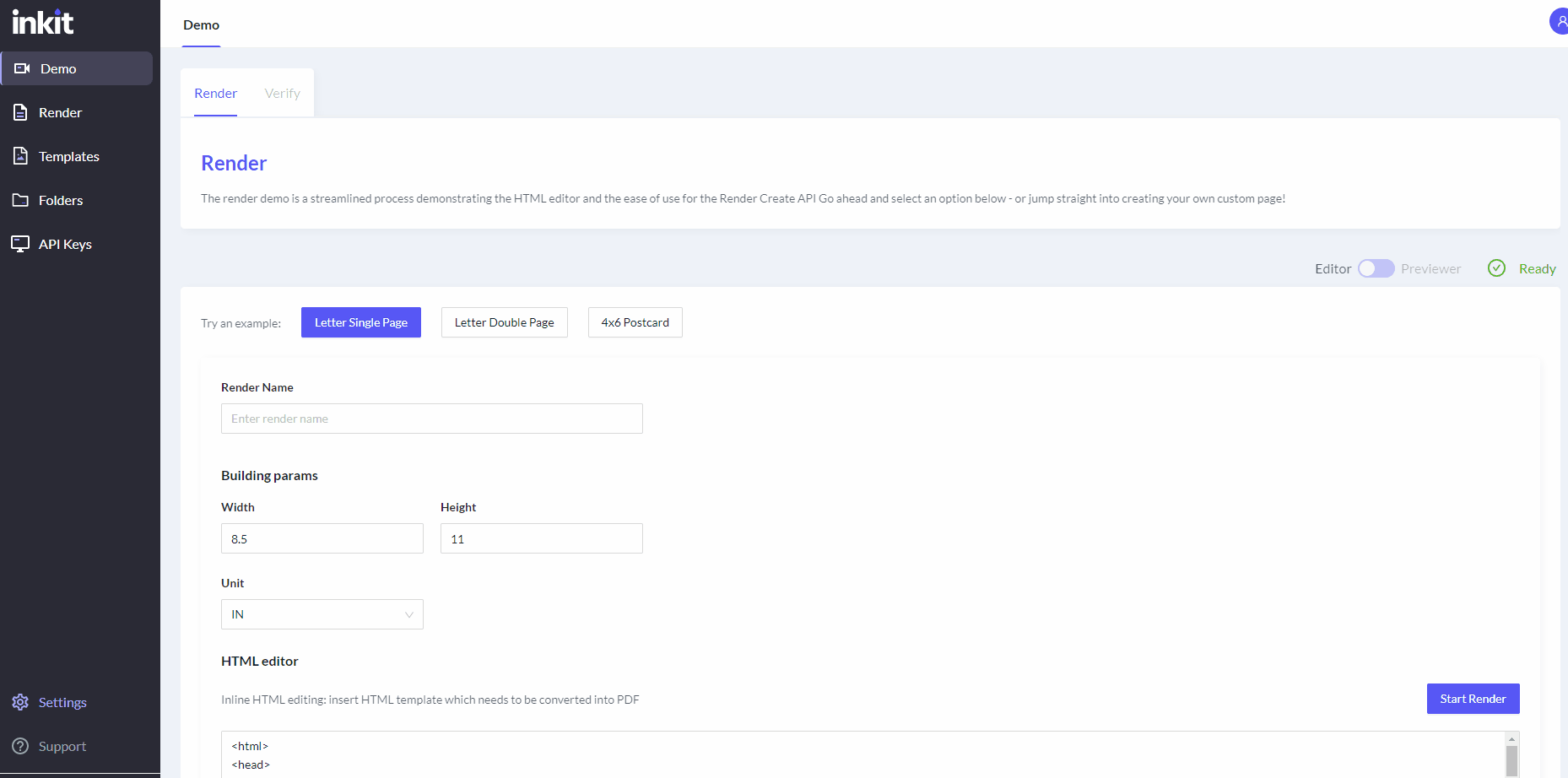The height and width of the screenshot is (778, 1568).
Task: Open Settings link in sidebar
Action: [x=62, y=702]
